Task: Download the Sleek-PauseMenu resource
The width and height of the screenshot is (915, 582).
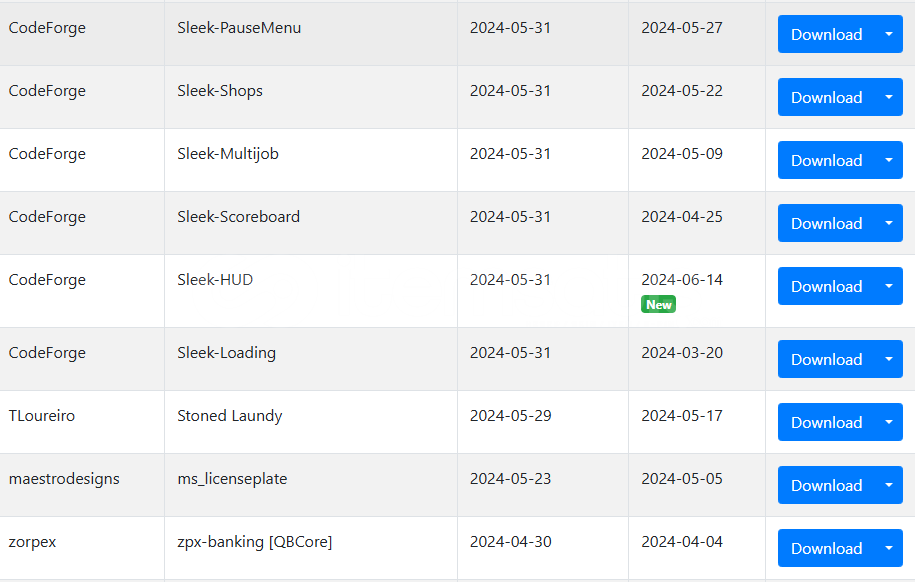Action: pos(826,34)
